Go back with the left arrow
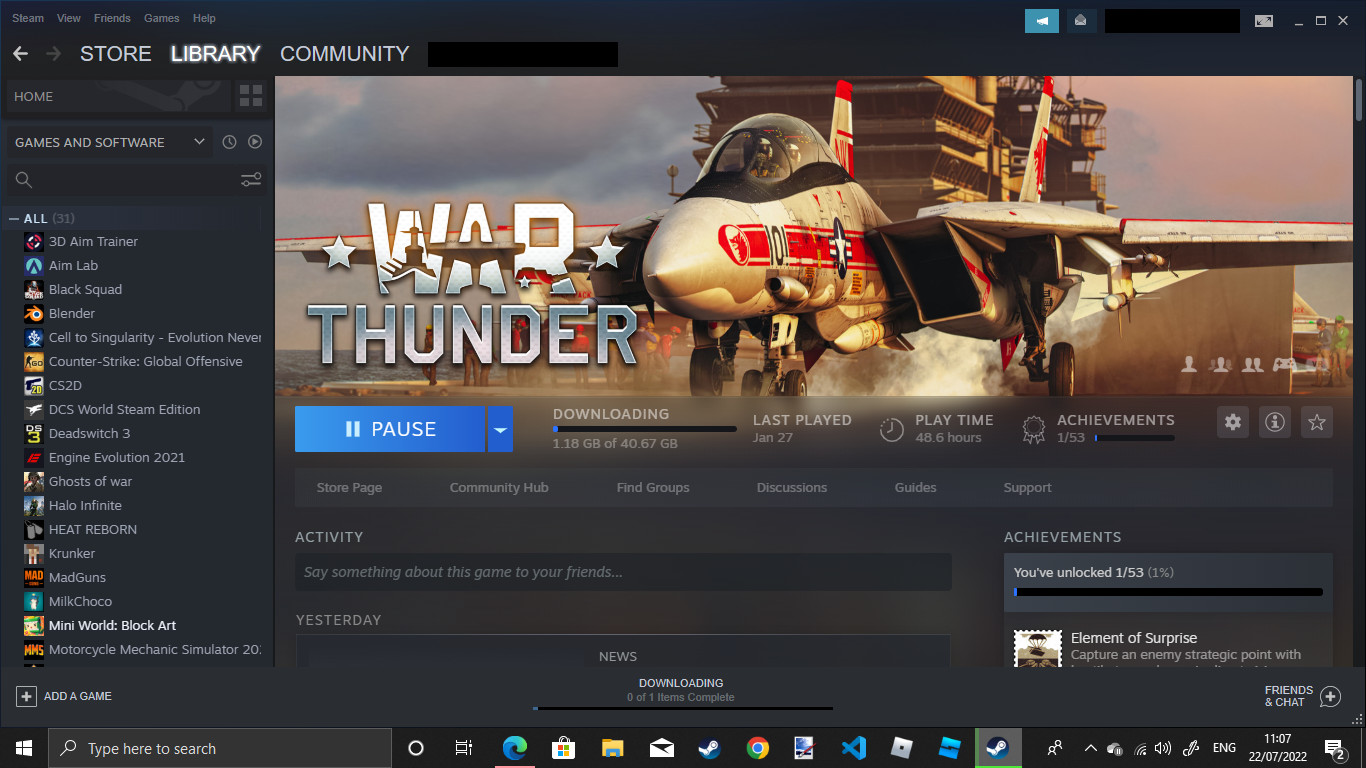This screenshot has width=1366, height=768. click(20, 54)
